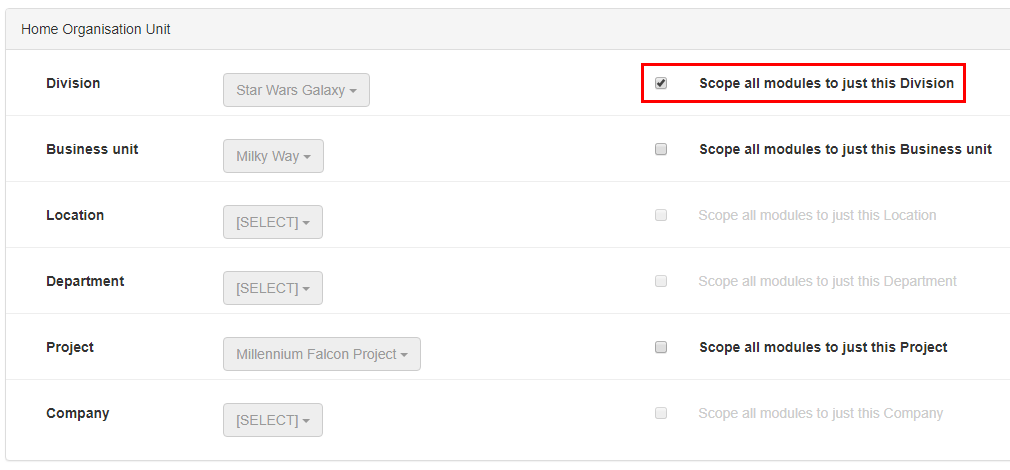Click the disabled Location scope checkbox
Screen dimensions: 1010x470
661,215
